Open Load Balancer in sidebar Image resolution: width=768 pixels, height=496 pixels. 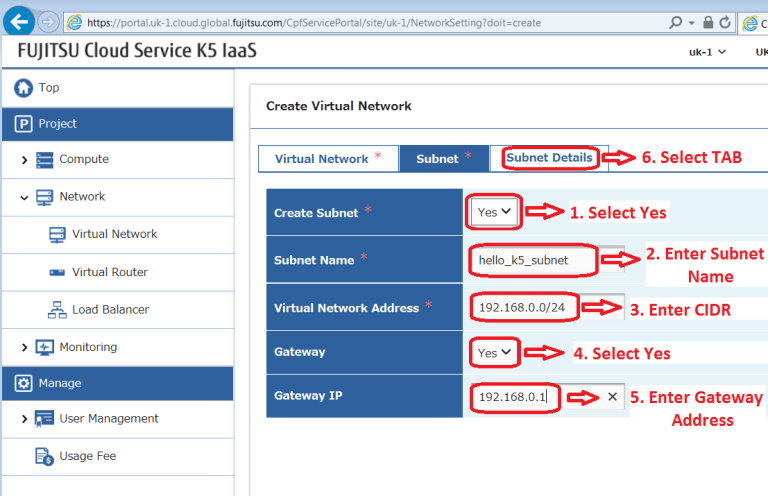[111, 309]
